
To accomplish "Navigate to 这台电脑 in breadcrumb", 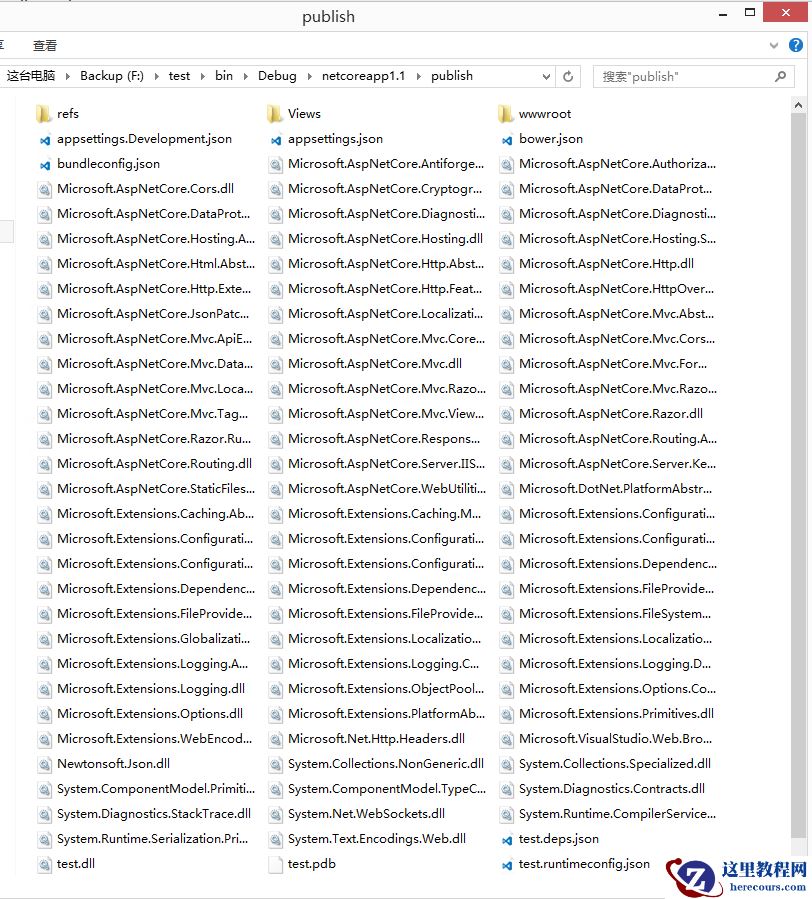I will click(x=31, y=76).
